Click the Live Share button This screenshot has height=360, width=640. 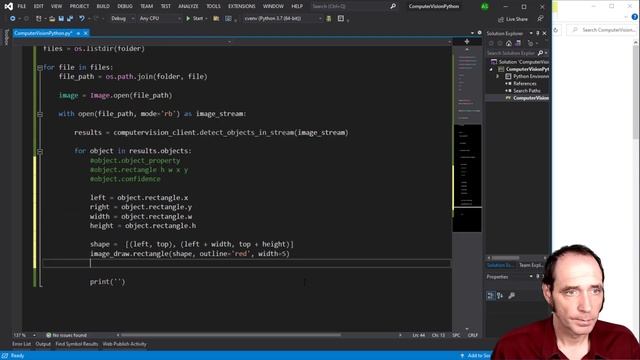(513, 19)
